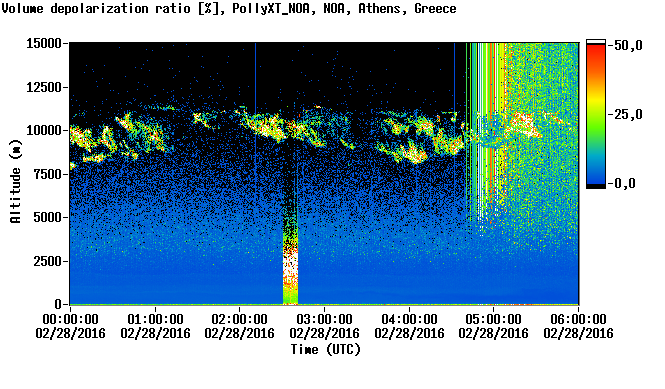Click the 5000 altitude tick label

pos(48,218)
